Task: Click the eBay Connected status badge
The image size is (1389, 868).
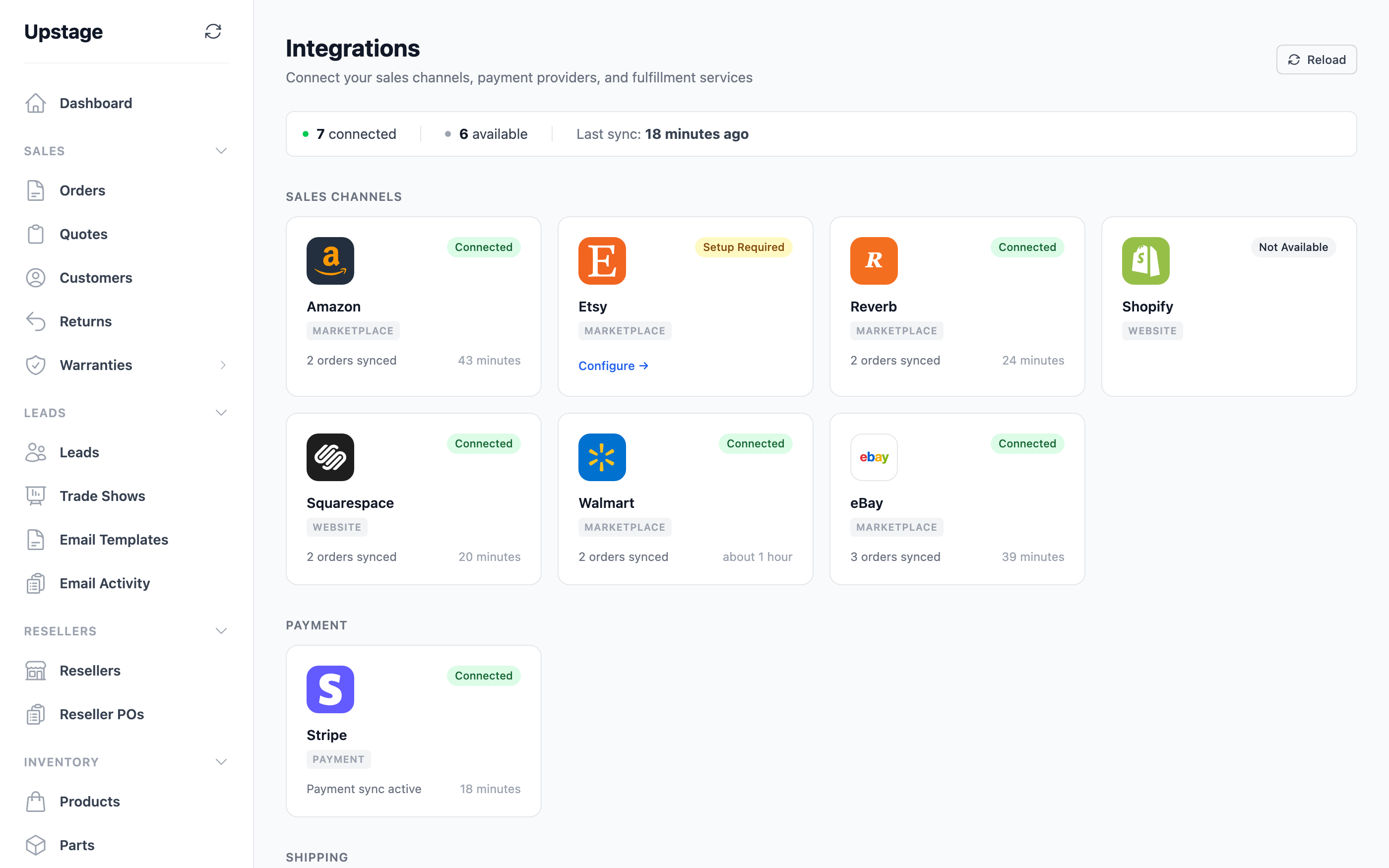Action: click(1027, 444)
